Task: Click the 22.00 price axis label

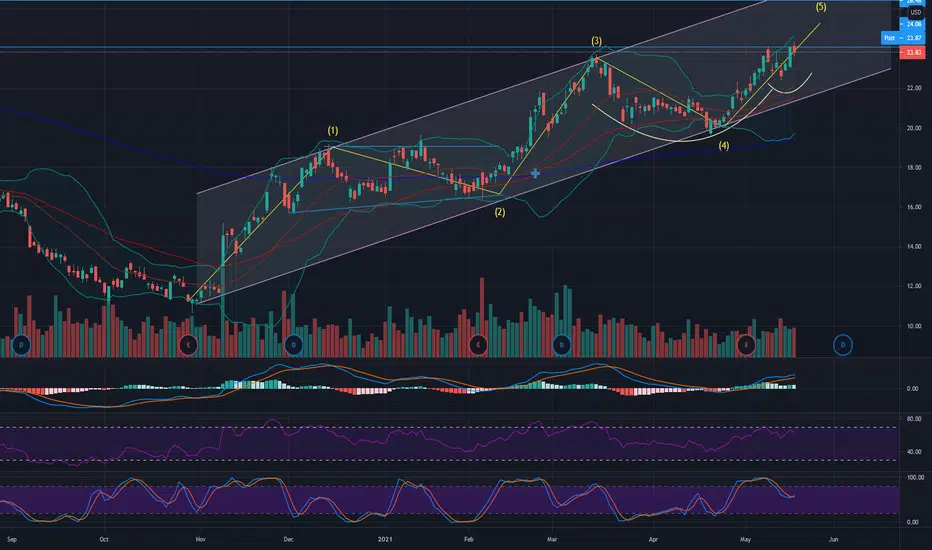Action: point(914,88)
